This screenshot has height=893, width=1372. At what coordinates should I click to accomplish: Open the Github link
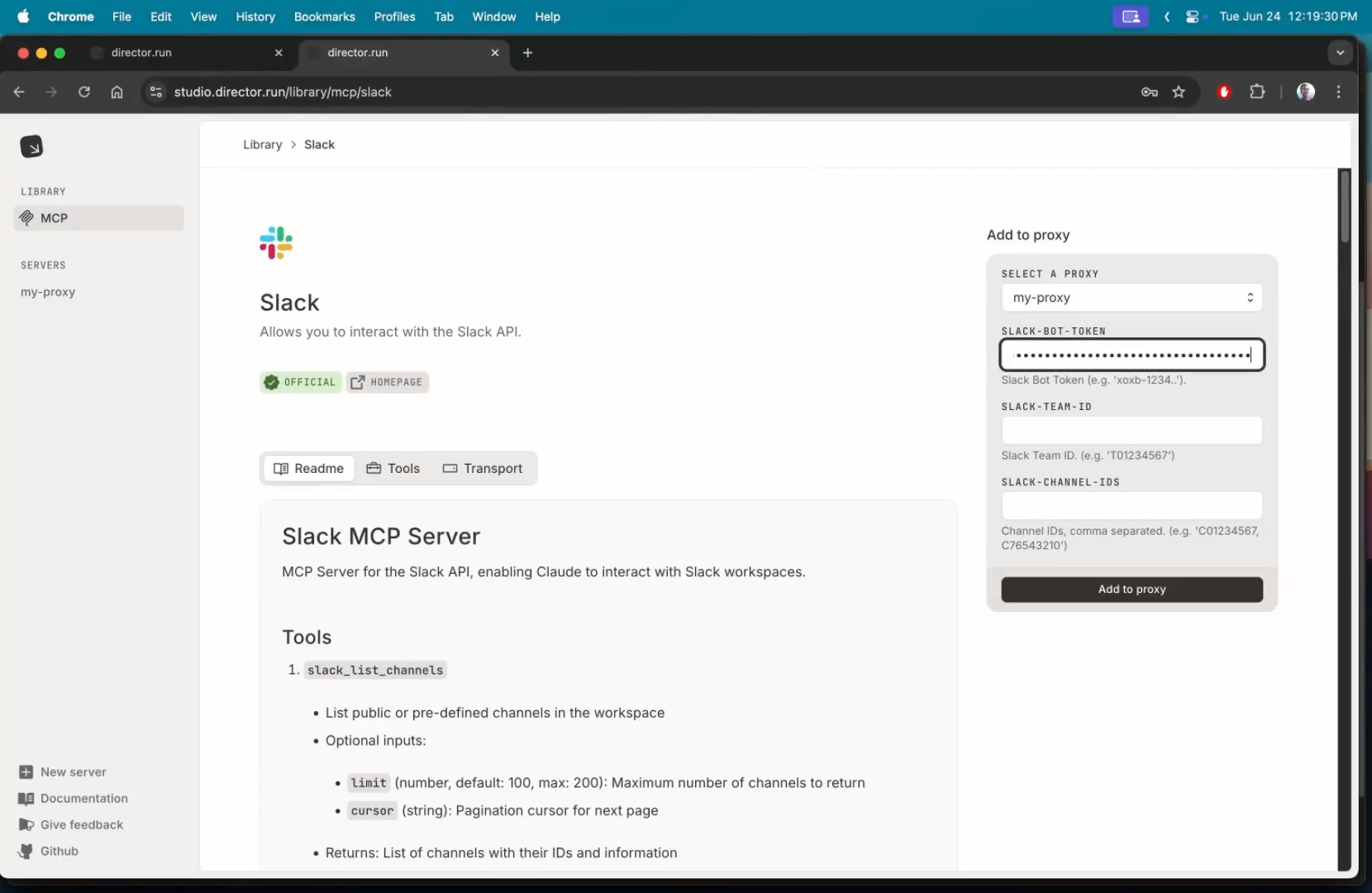tap(59, 851)
